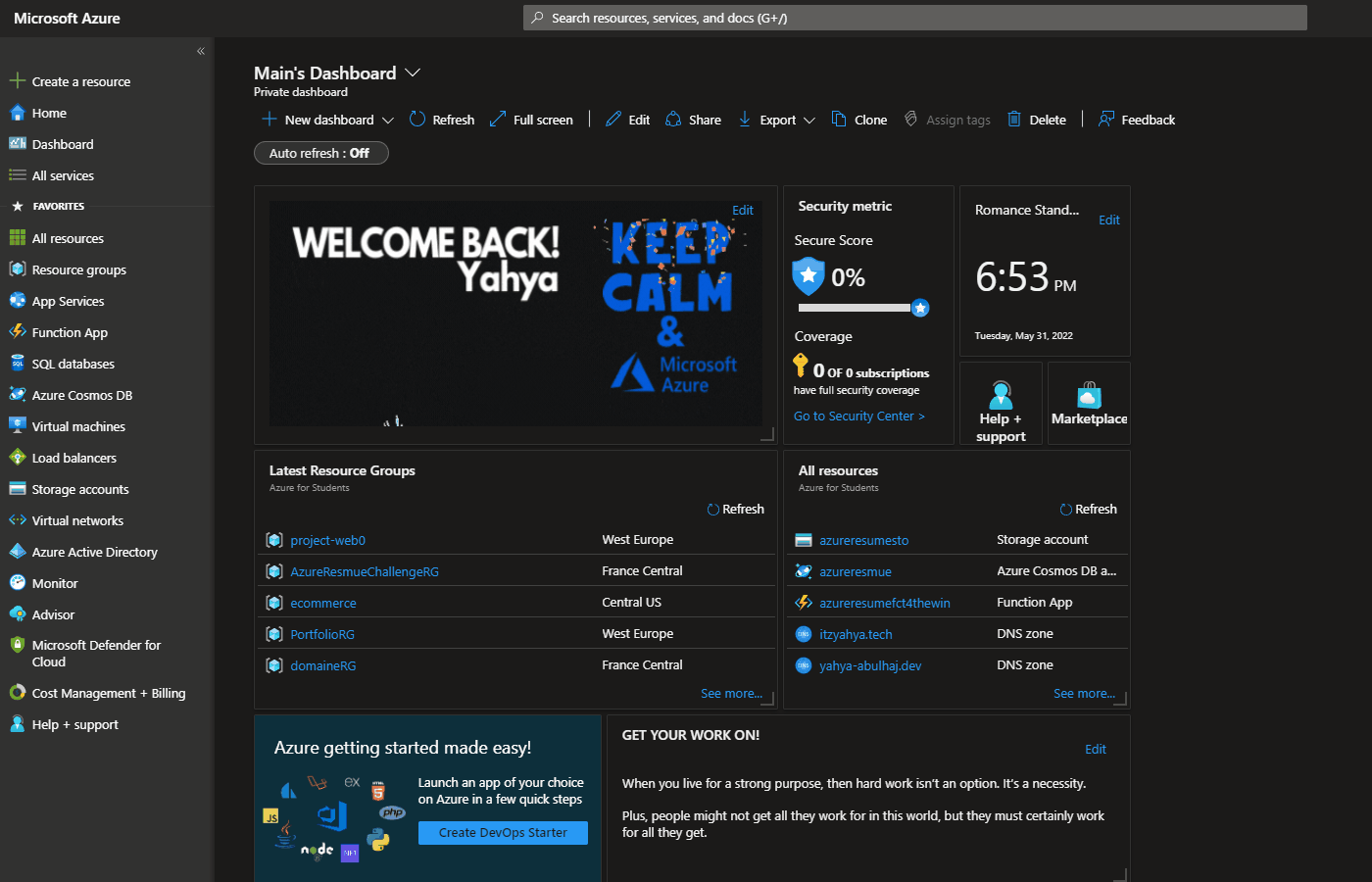Image resolution: width=1372 pixels, height=882 pixels.
Task: See more in Latest Resource Groups
Action: pyautogui.click(x=731, y=693)
